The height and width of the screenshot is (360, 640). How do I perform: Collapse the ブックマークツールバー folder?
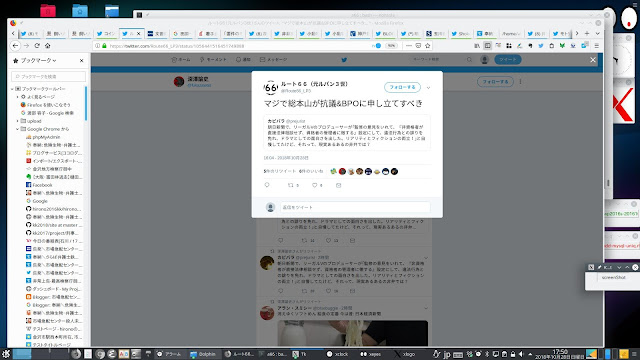[x=13, y=89]
